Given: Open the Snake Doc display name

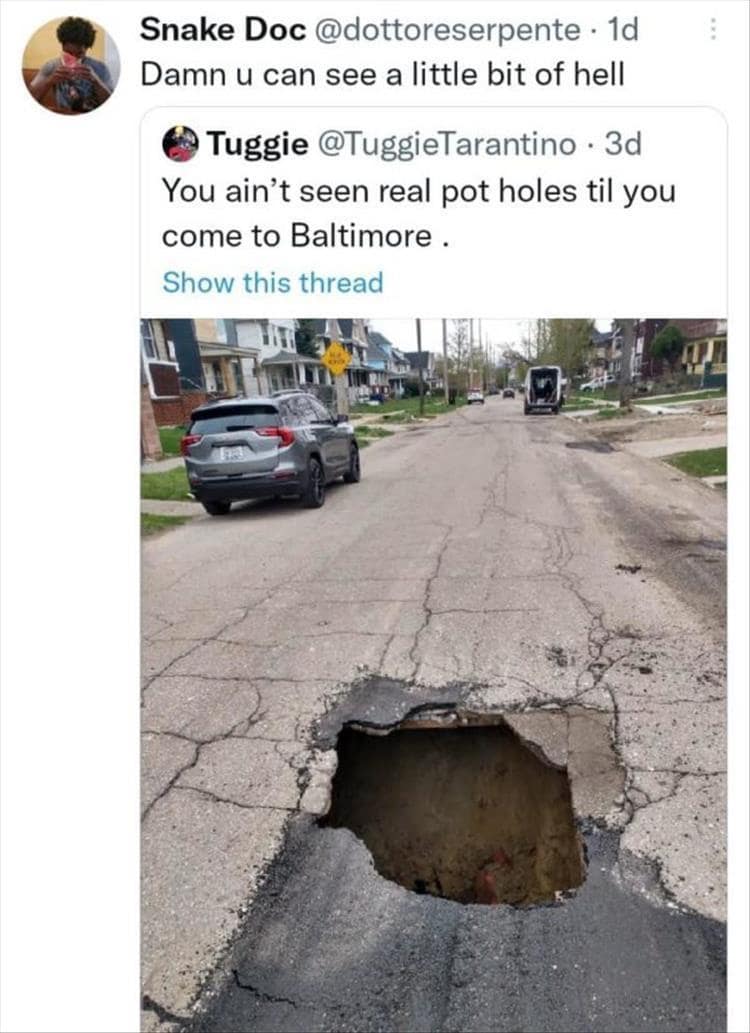Looking at the screenshot, I should 223,29.
